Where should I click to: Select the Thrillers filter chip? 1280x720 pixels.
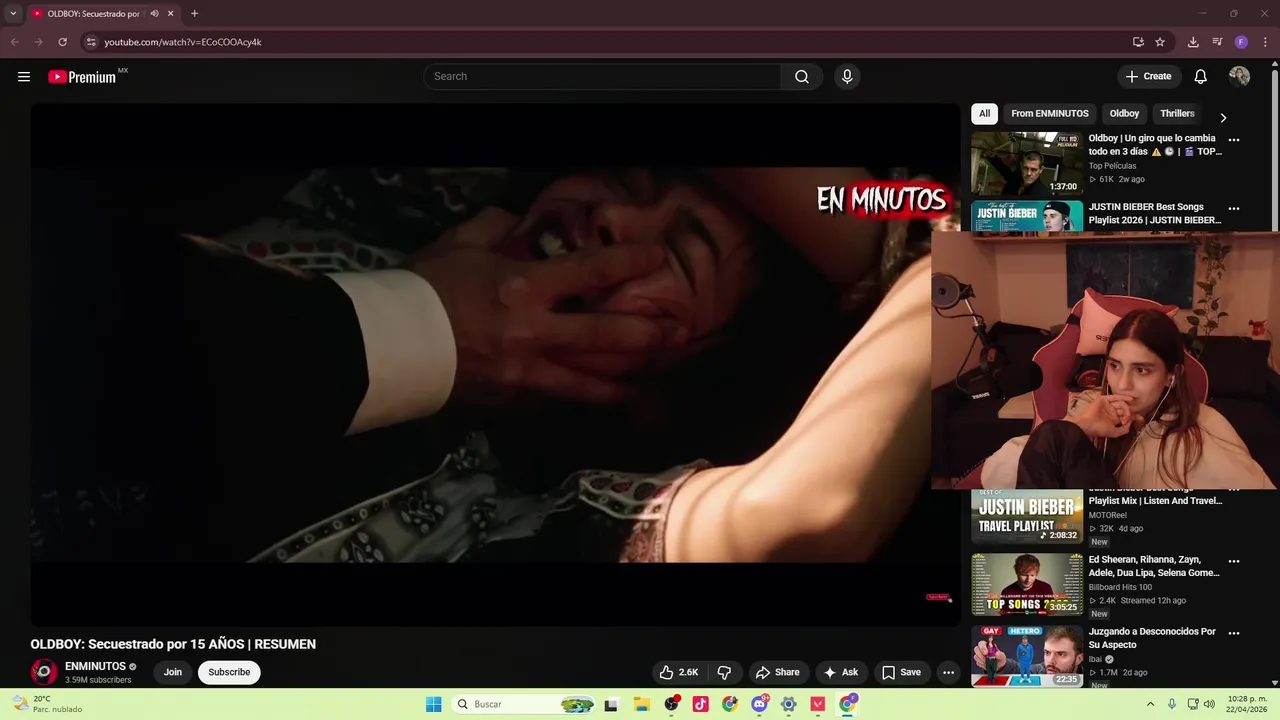coord(1177,114)
